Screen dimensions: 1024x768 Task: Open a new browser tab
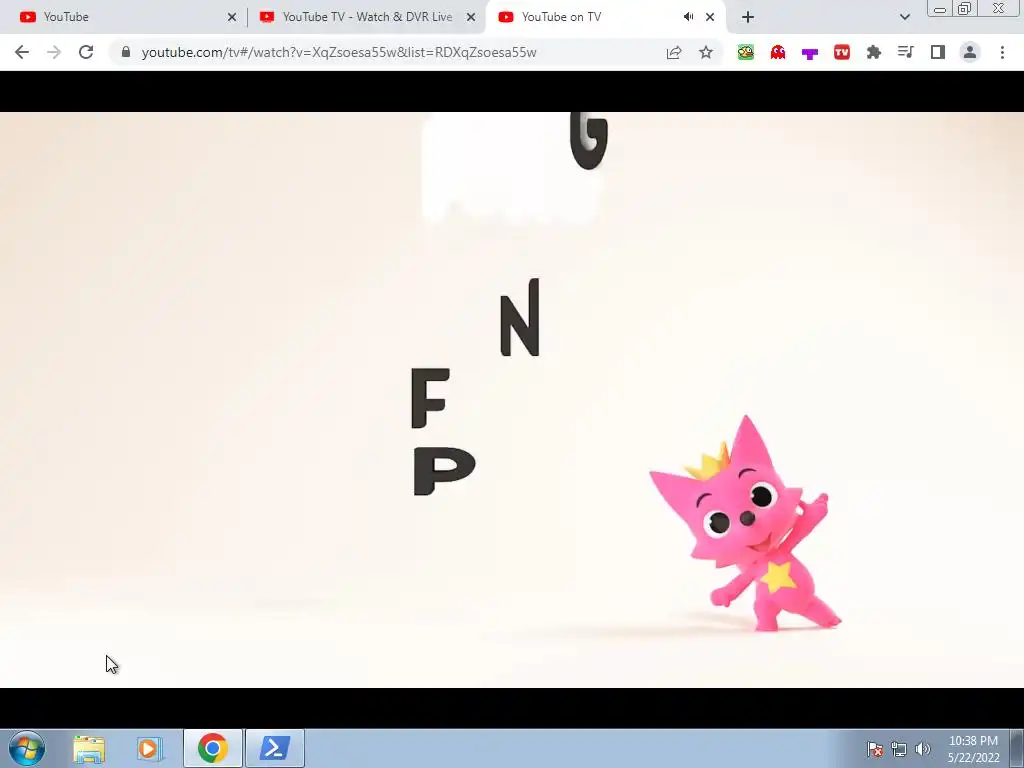pos(748,17)
